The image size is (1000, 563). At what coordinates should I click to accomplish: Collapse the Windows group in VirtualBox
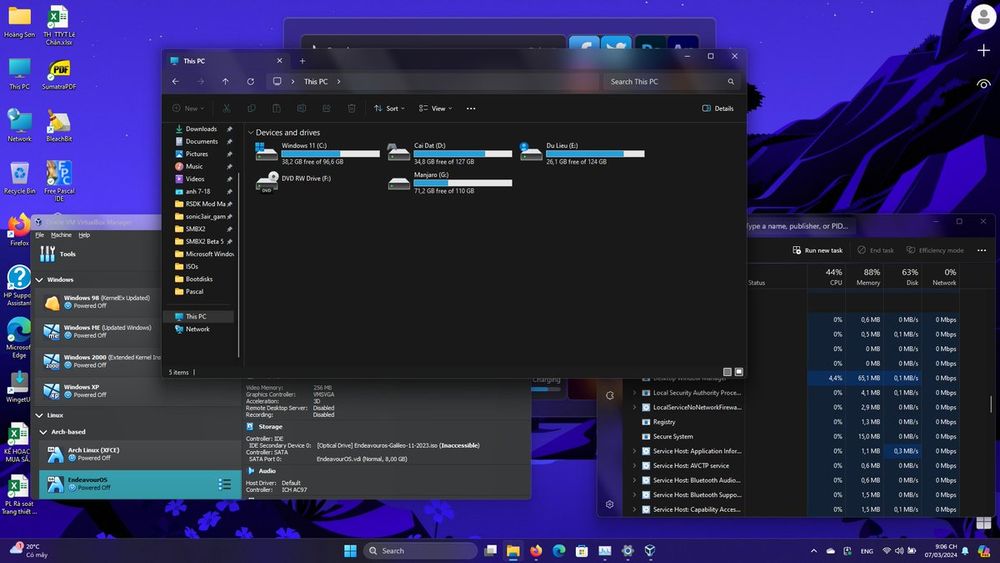[40, 280]
